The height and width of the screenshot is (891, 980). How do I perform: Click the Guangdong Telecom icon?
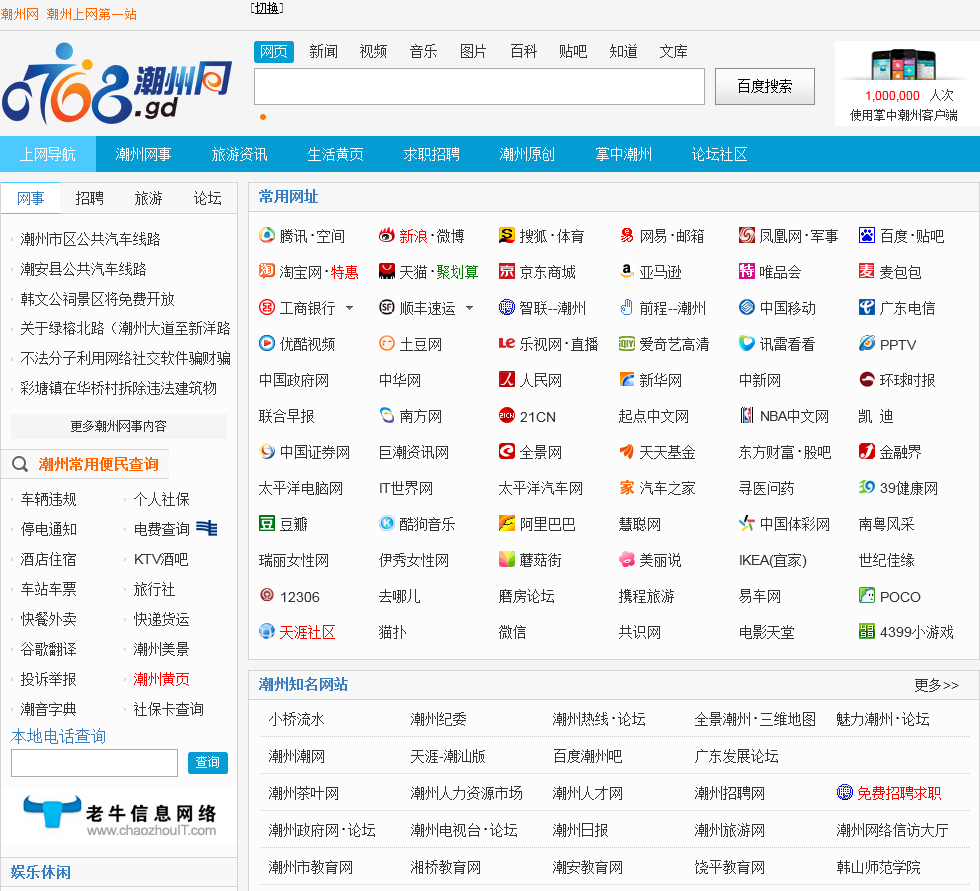866,307
